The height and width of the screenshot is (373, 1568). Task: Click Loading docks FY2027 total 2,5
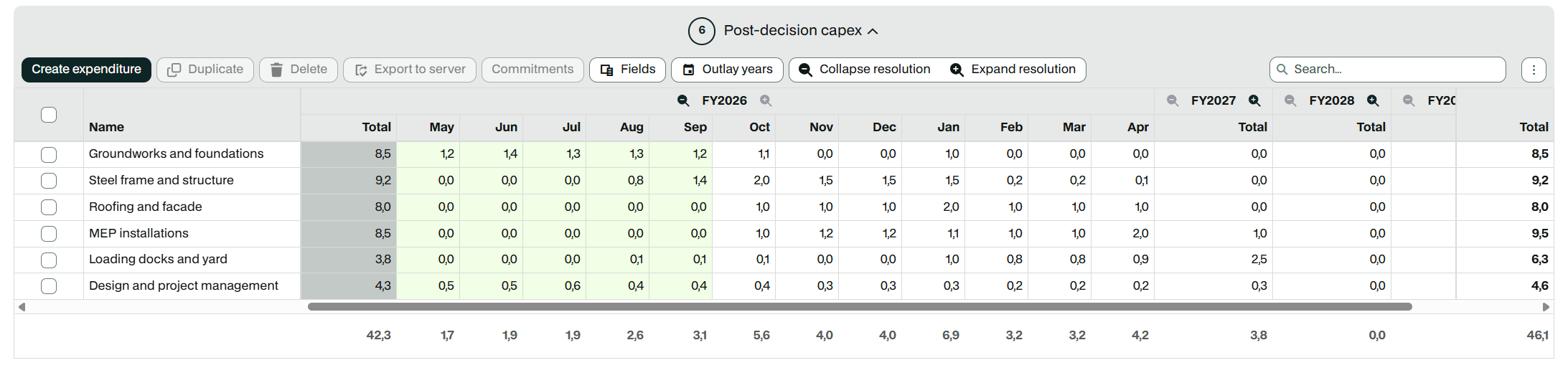tap(1259, 259)
